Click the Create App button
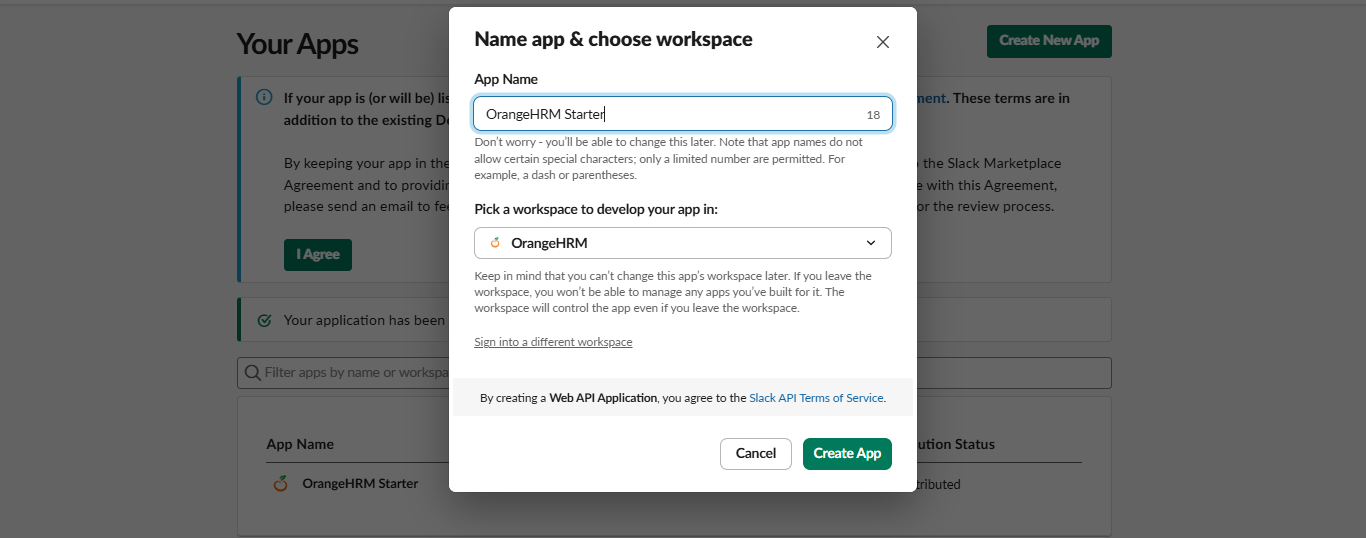 847,454
